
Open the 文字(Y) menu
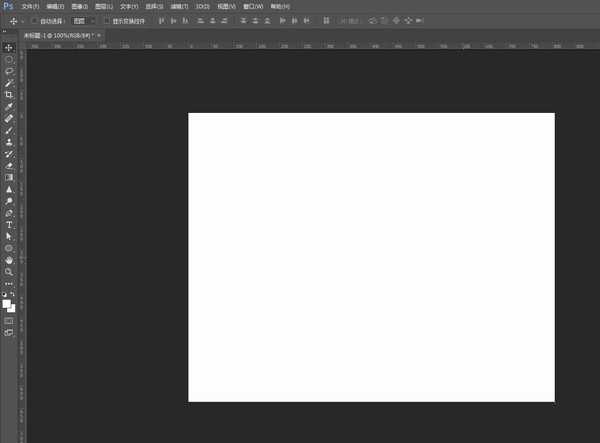pyautogui.click(x=129, y=7)
